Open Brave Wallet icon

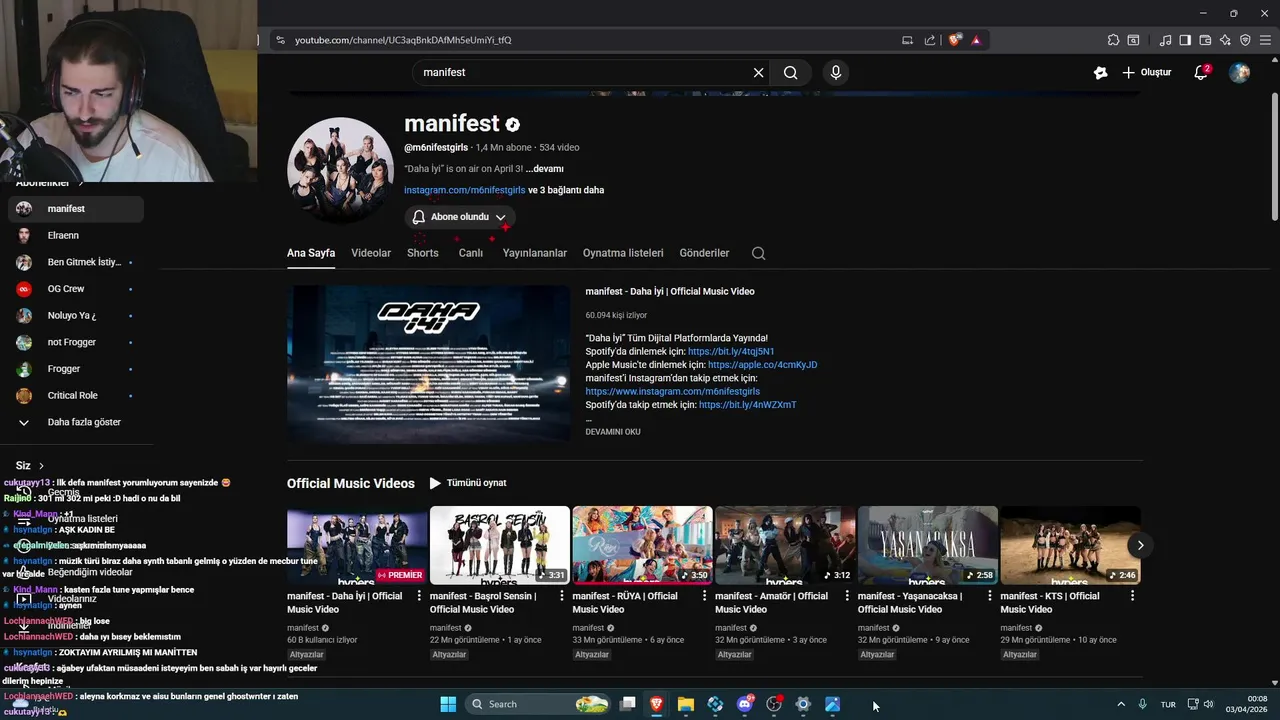tap(1205, 40)
